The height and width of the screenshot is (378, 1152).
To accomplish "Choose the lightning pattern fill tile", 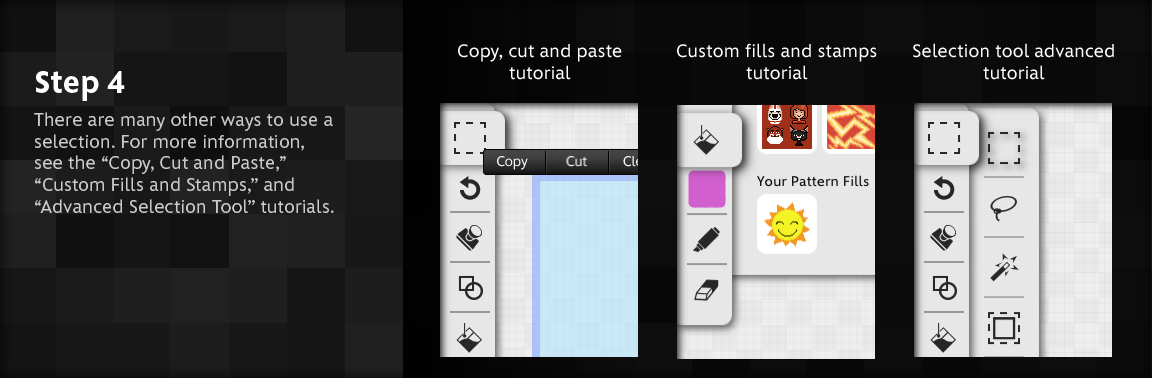I will (x=850, y=128).
